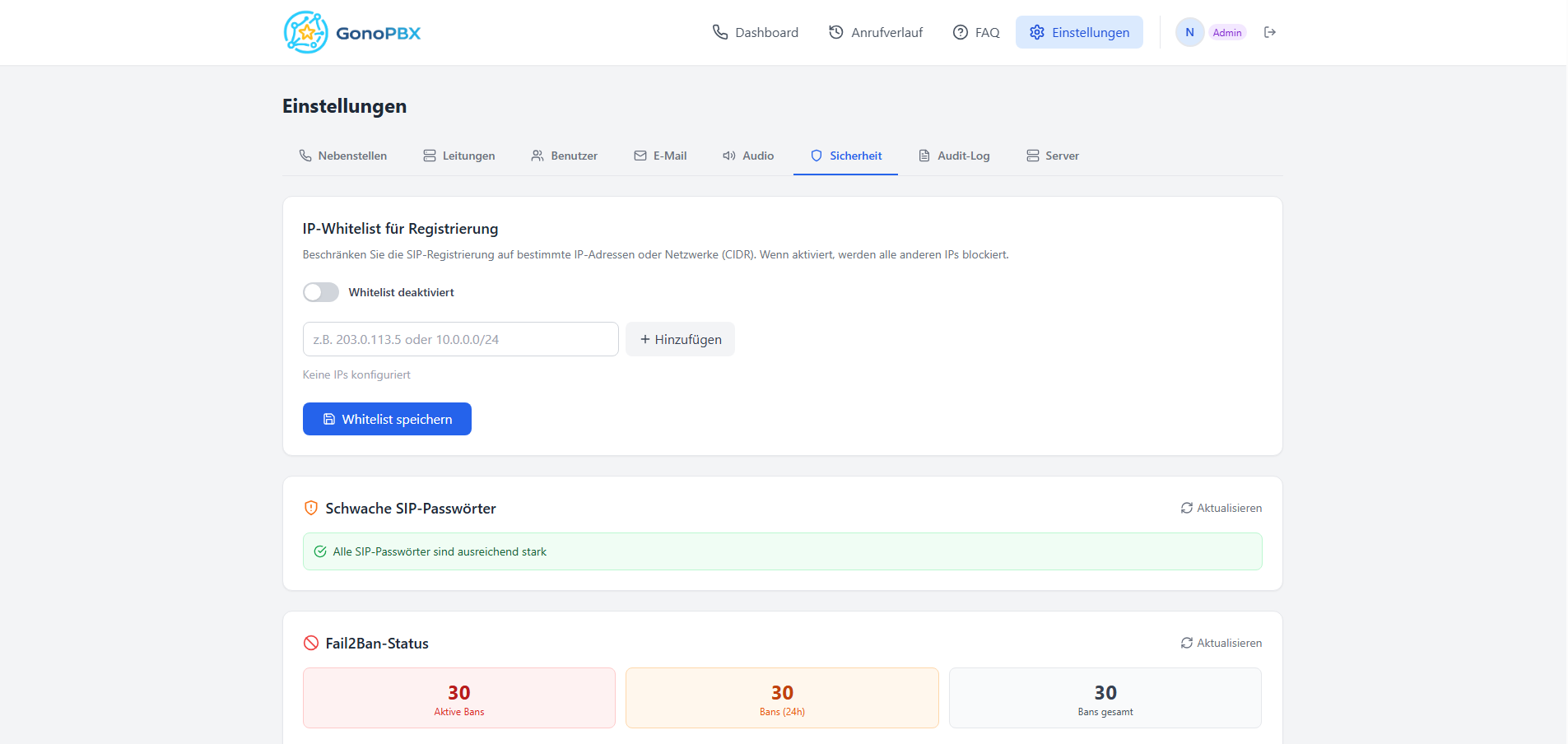Refresh the weak SIP passwords check

(x=1221, y=508)
